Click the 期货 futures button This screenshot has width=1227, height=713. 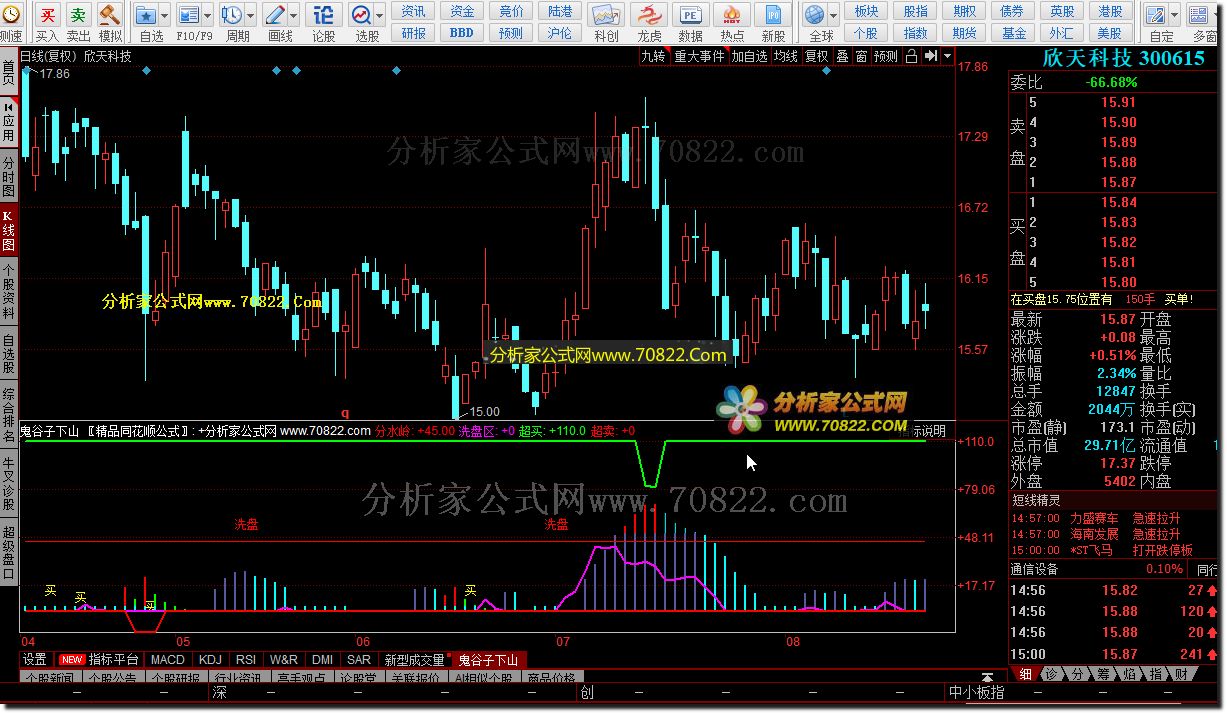965,33
